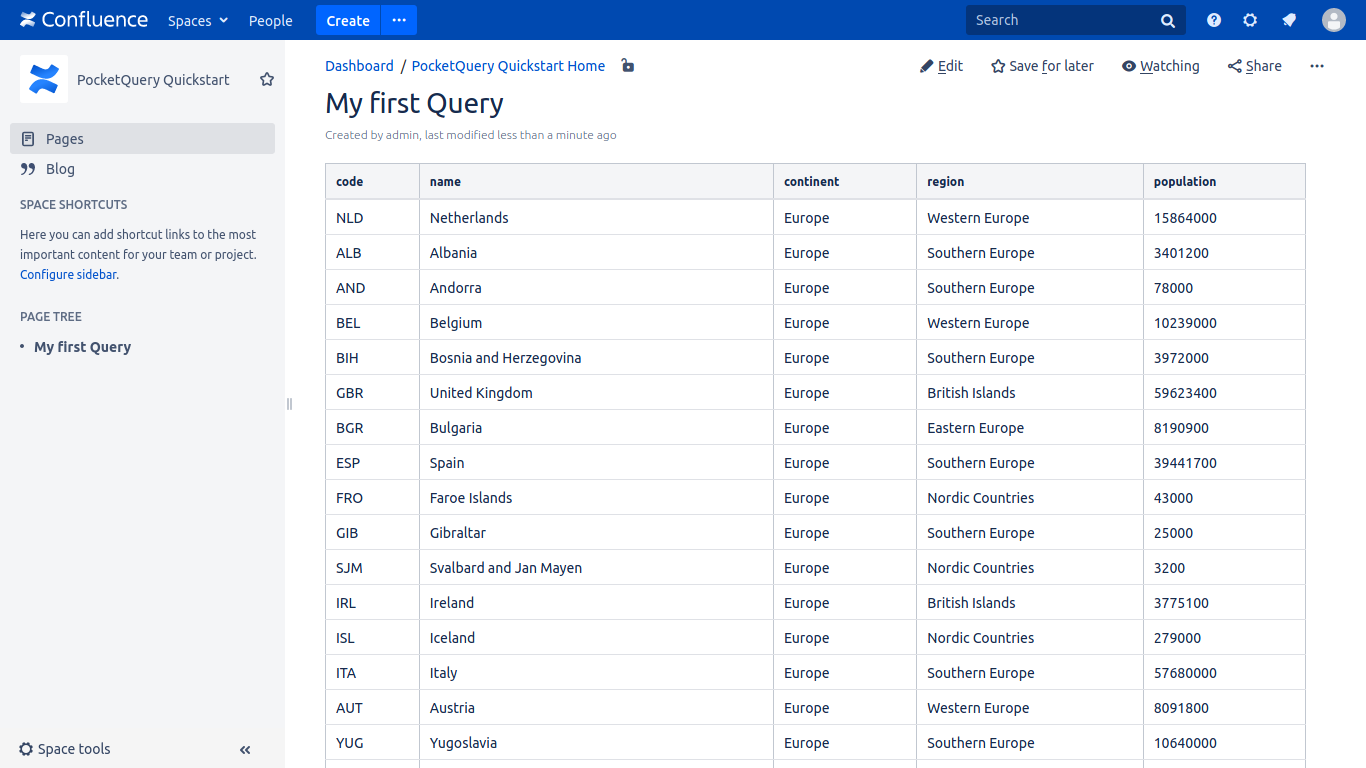Open the page more actions ellipsis menu
Viewport: 1366px width, 768px height.
[x=1316, y=66]
